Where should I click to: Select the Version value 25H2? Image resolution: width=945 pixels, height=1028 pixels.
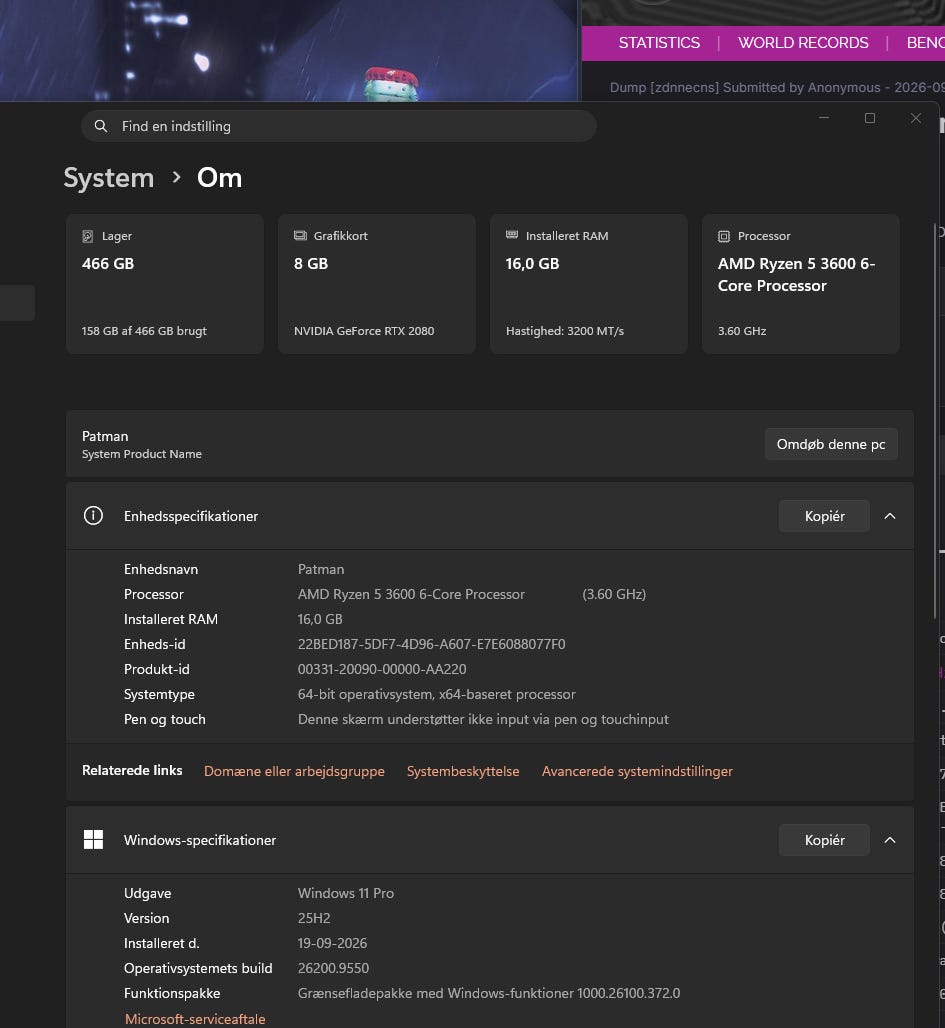tap(314, 919)
